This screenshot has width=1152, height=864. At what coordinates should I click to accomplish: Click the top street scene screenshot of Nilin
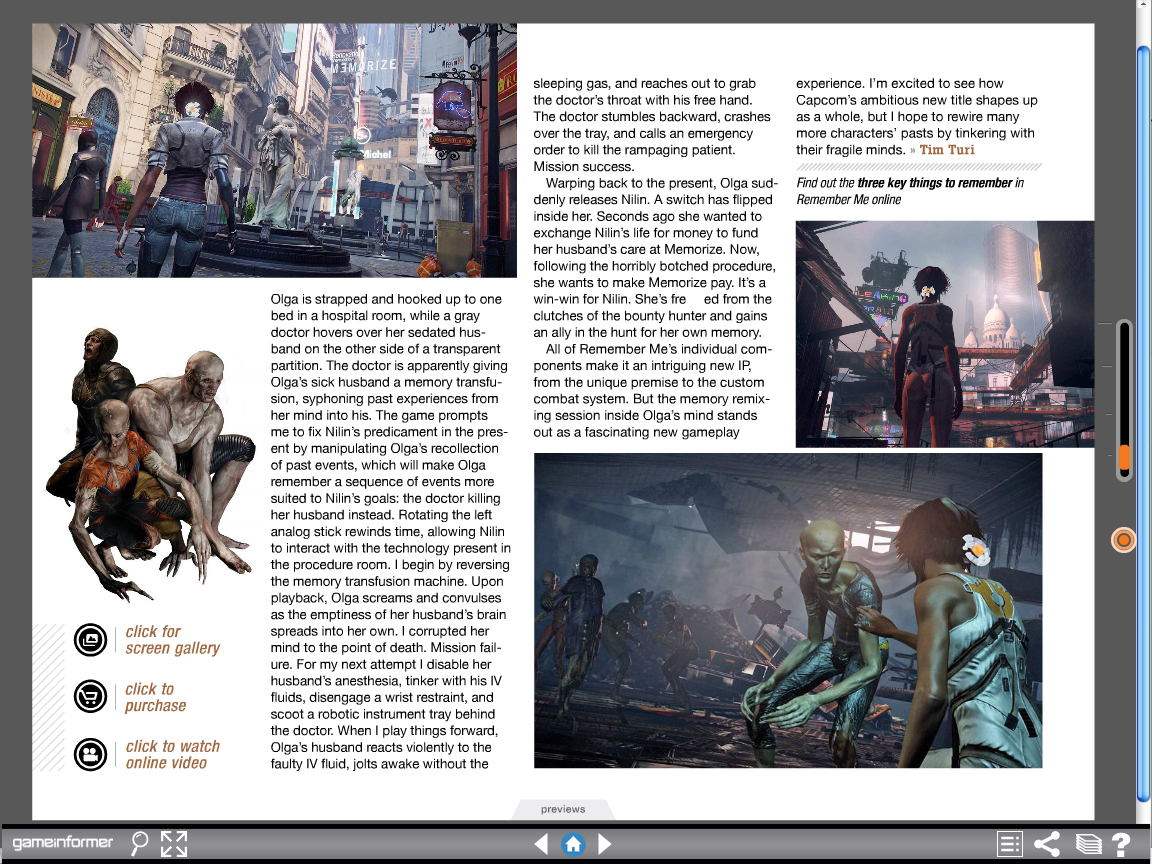[x=274, y=150]
